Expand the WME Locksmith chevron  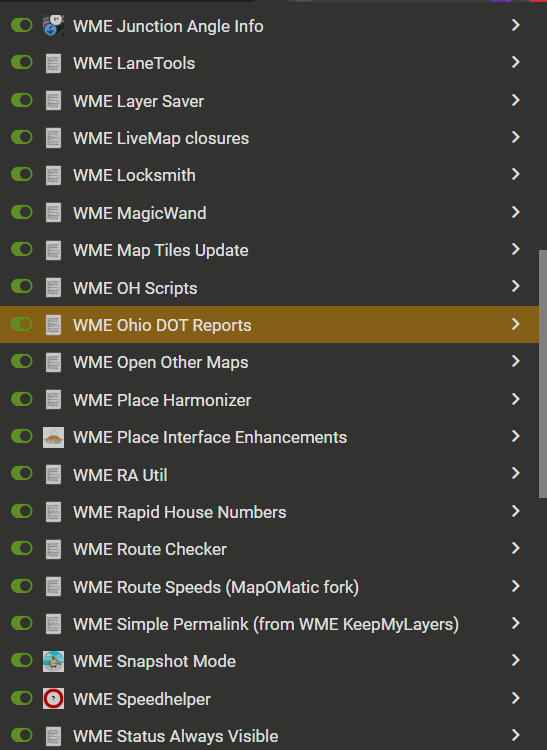[515, 174]
